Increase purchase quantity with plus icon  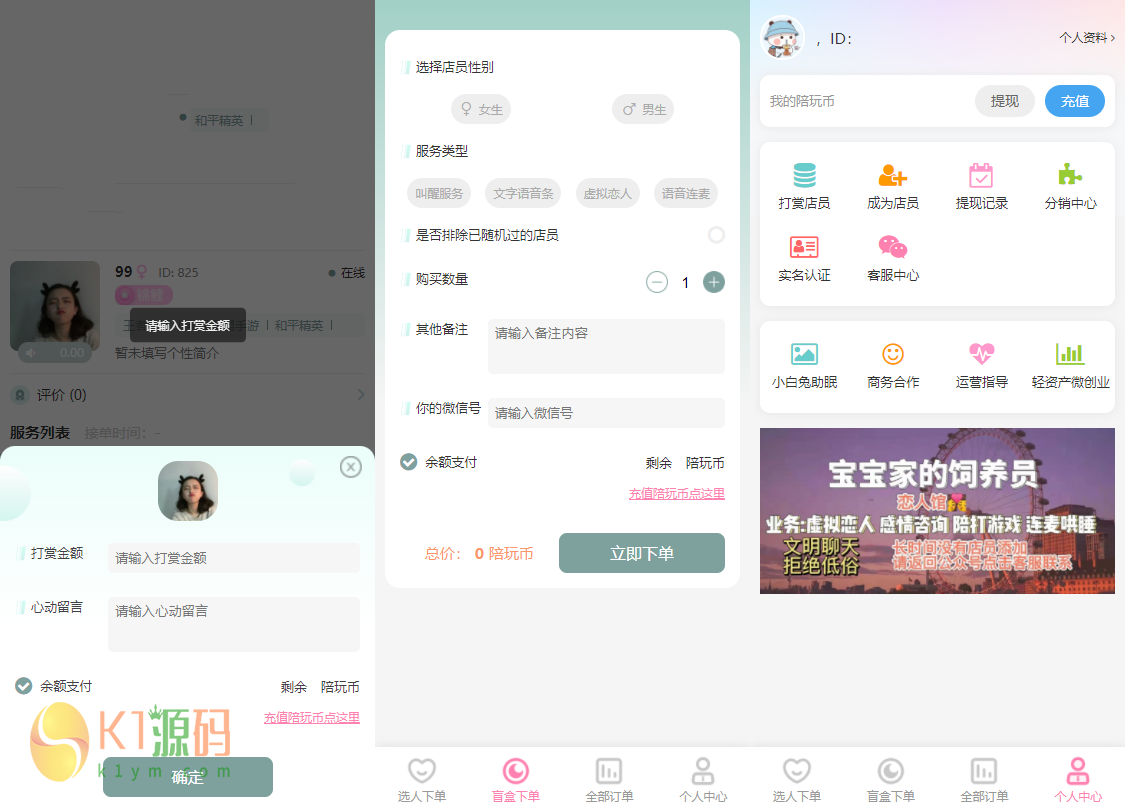point(713,282)
